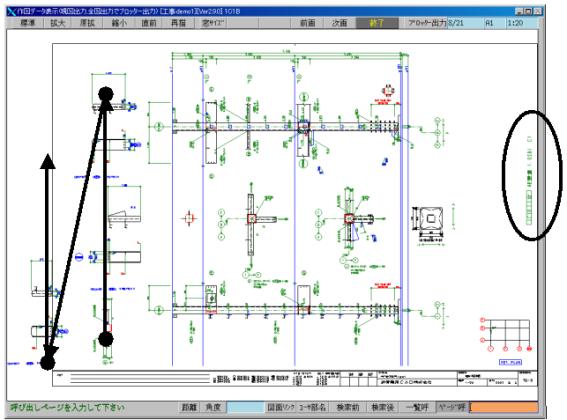Select the 距離 (distance) measure button
Screen dimensions: 567x420
[189, 407]
